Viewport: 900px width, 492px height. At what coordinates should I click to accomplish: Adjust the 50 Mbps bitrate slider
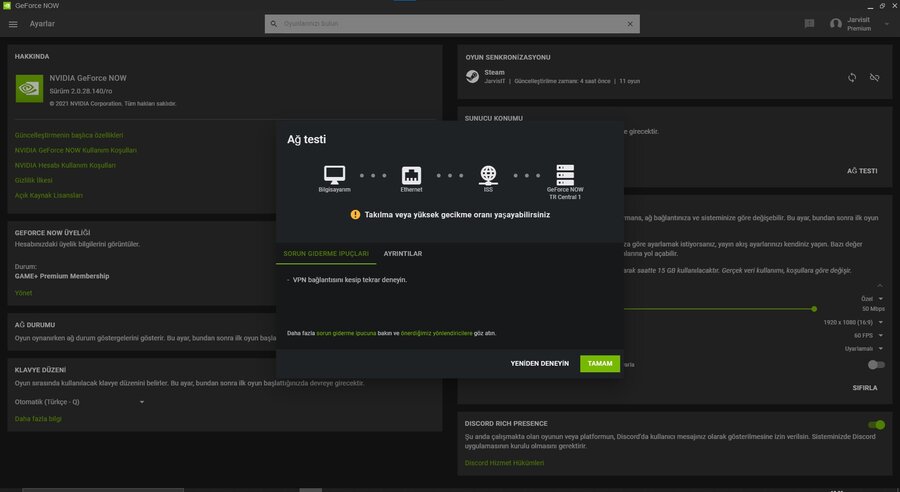814,309
